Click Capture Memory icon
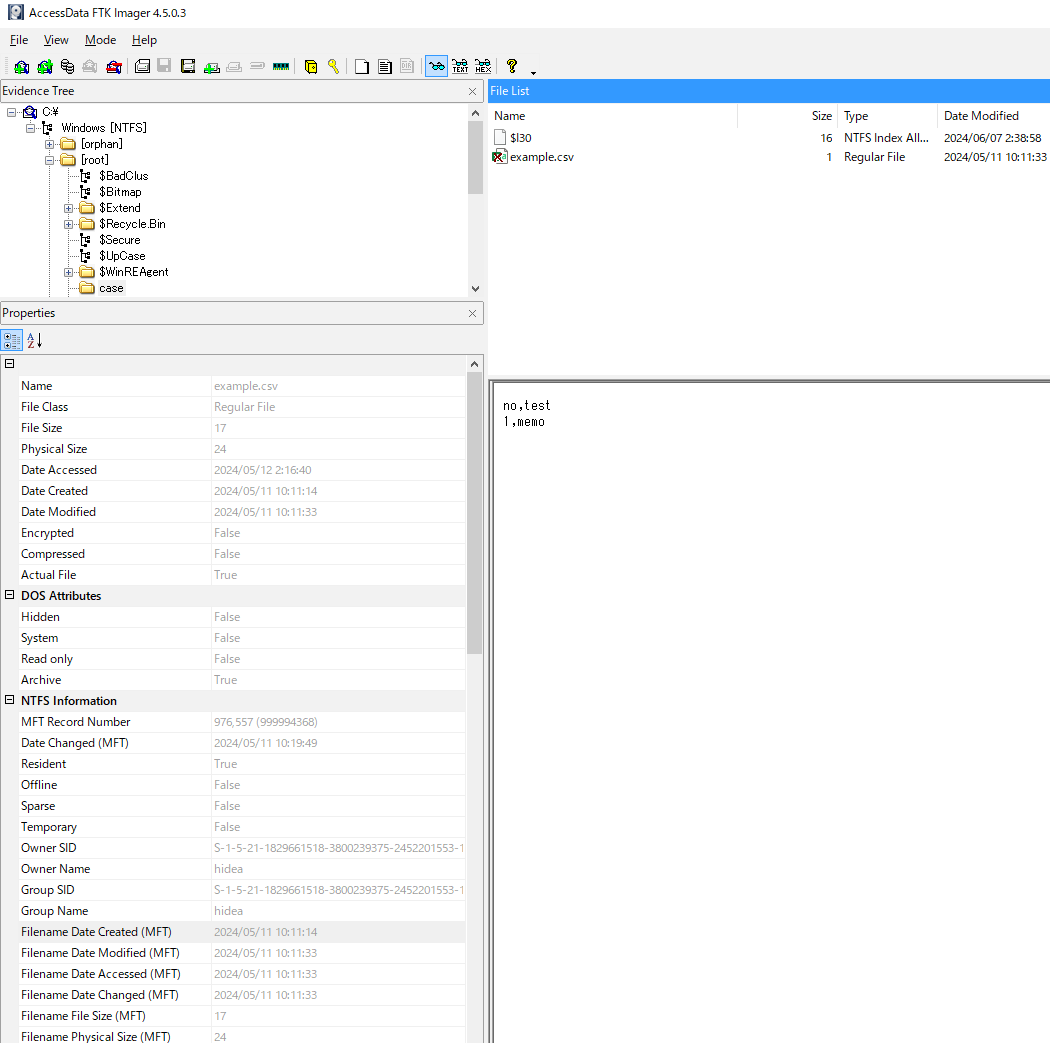This screenshot has height=1043, width=1050. (x=281, y=66)
